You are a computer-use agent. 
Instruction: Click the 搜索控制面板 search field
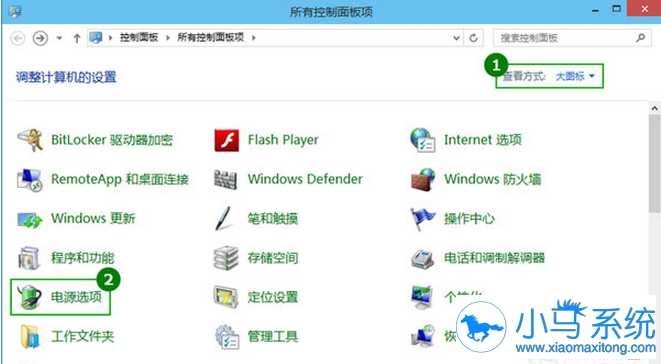pyautogui.click(x=572, y=38)
